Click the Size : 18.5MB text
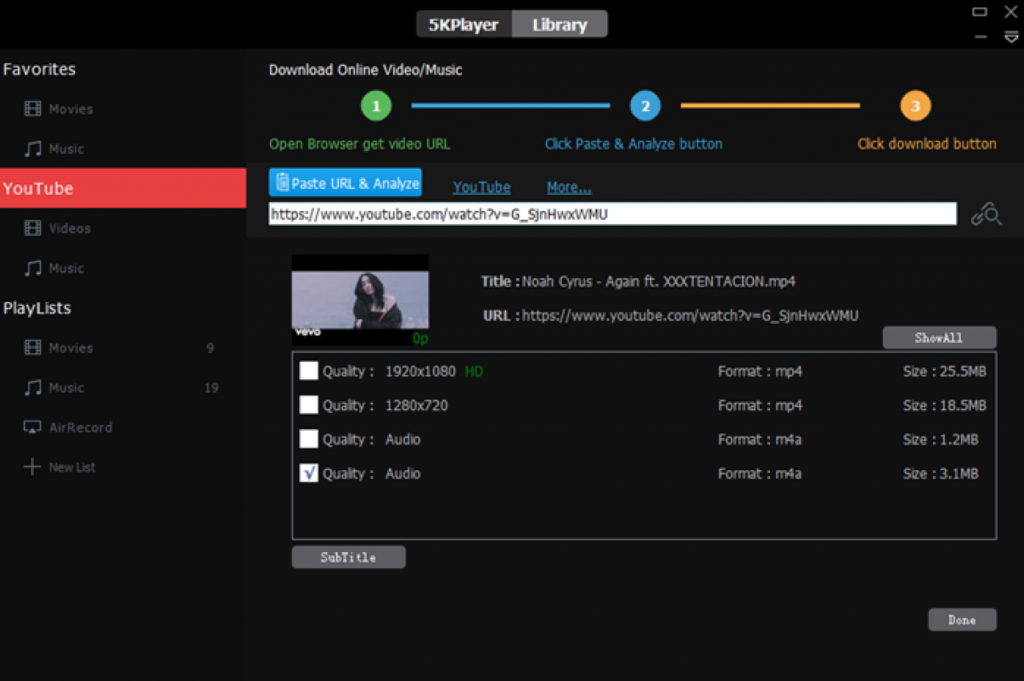The width and height of the screenshot is (1024, 681). (x=944, y=405)
